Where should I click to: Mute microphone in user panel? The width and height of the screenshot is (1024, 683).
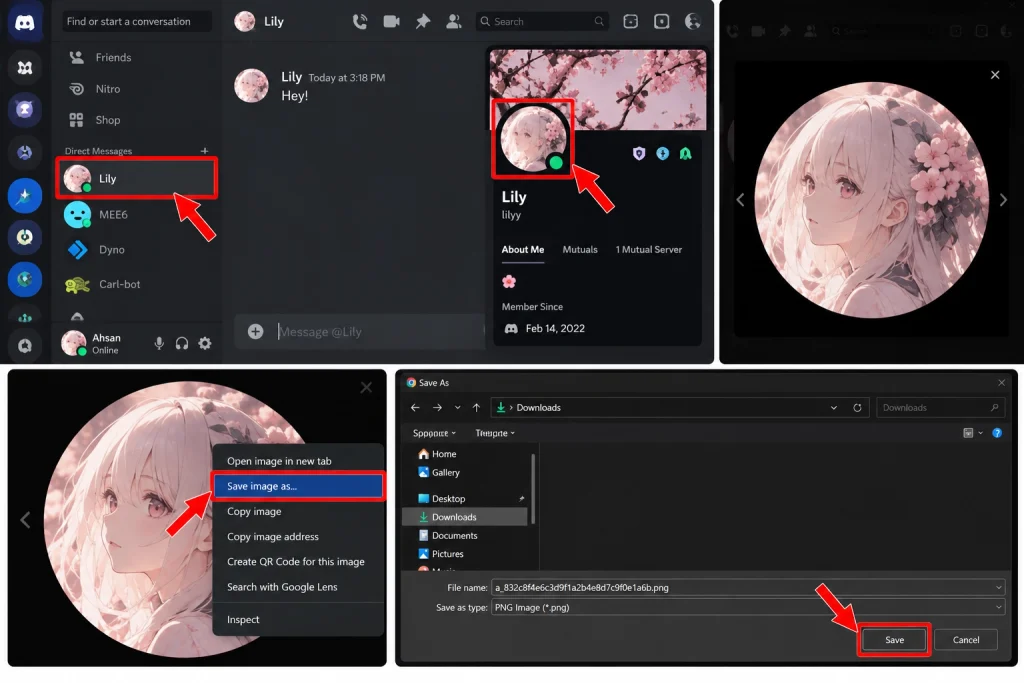[159, 343]
